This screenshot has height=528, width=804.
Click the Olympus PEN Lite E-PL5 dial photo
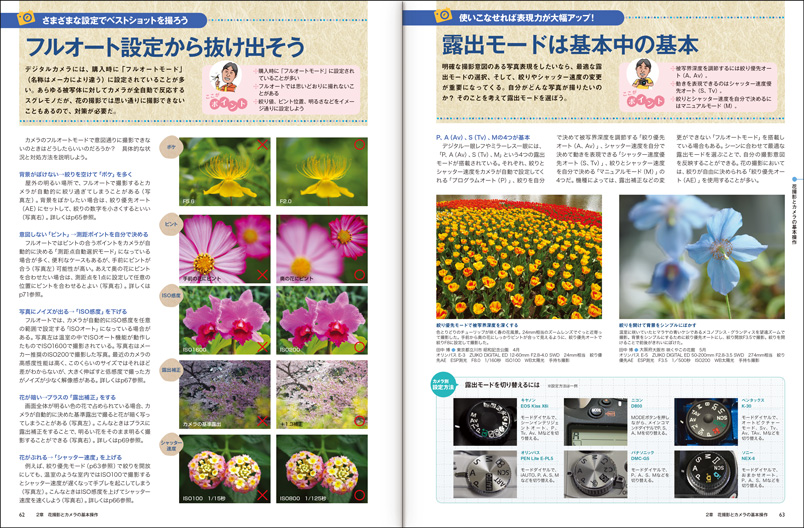485,474
